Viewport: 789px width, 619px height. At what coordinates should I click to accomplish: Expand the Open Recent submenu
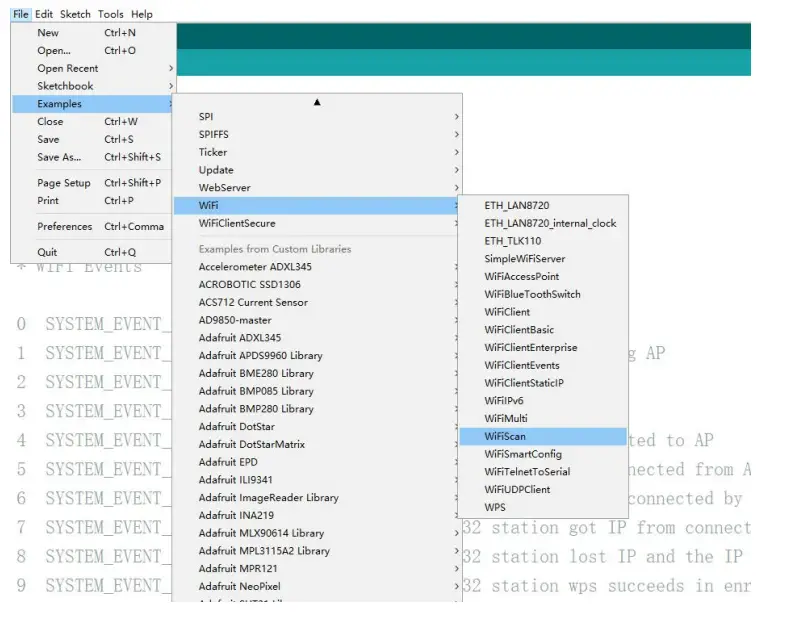[x=68, y=69]
